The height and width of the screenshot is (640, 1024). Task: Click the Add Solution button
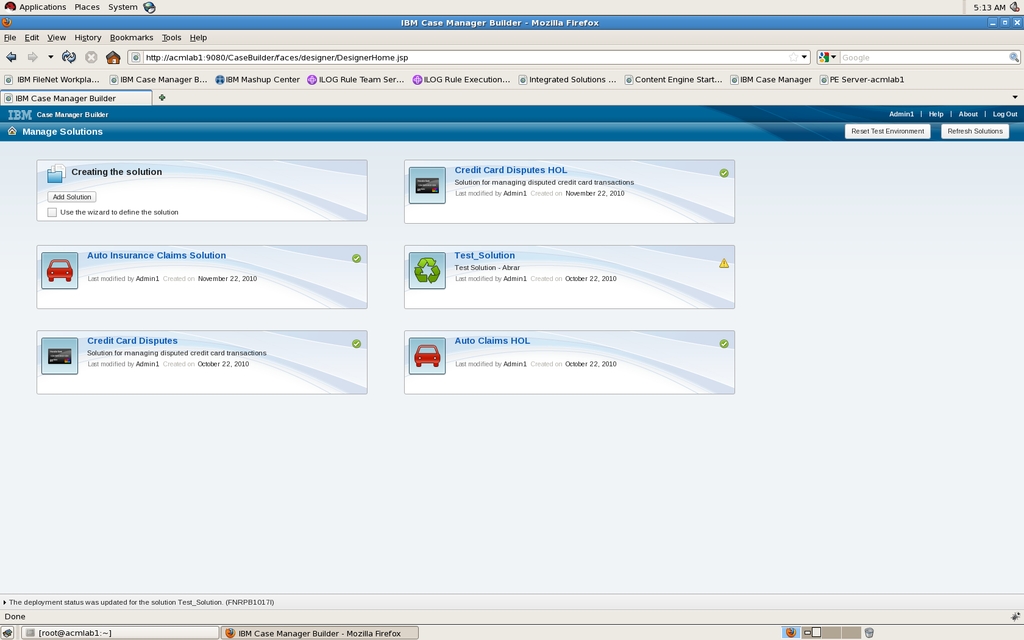(x=72, y=197)
